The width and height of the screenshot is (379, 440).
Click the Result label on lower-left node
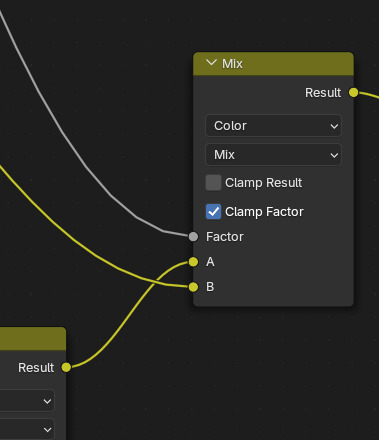[x=36, y=368]
